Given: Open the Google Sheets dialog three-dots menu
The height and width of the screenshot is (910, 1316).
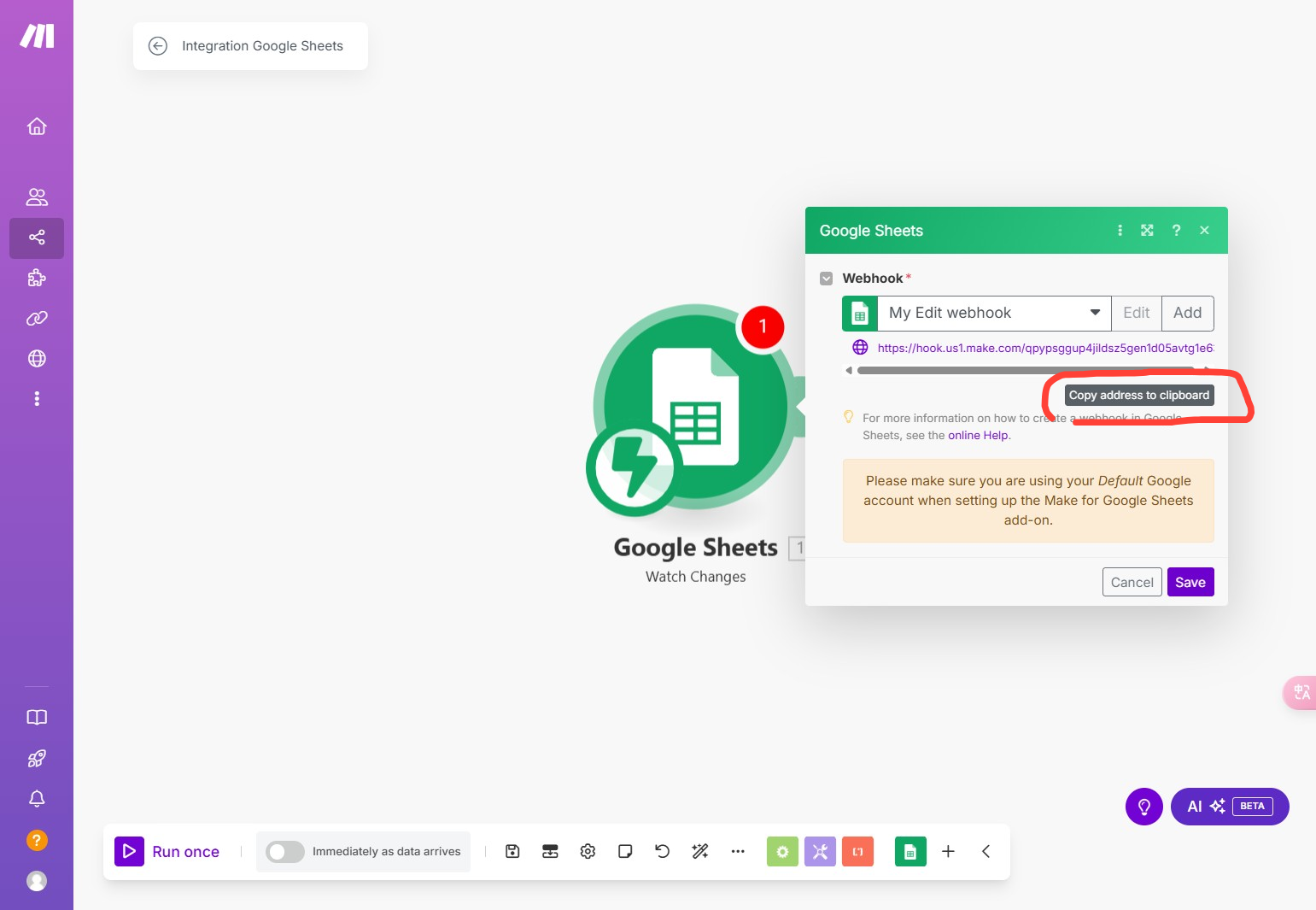Looking at the screenshot, I should pos(1120,230).
